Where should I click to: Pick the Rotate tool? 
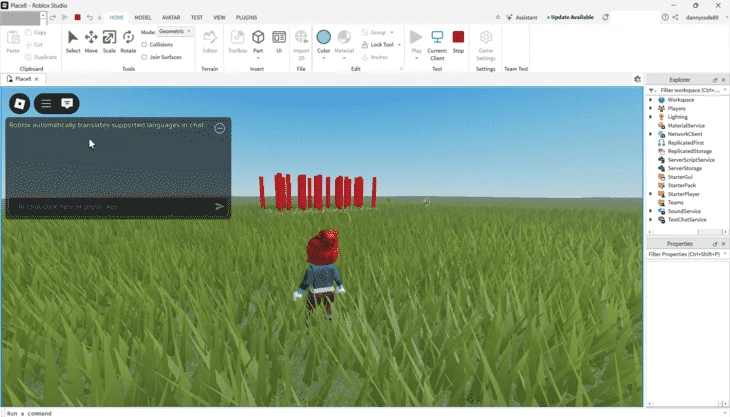click(x=128, y=41)
